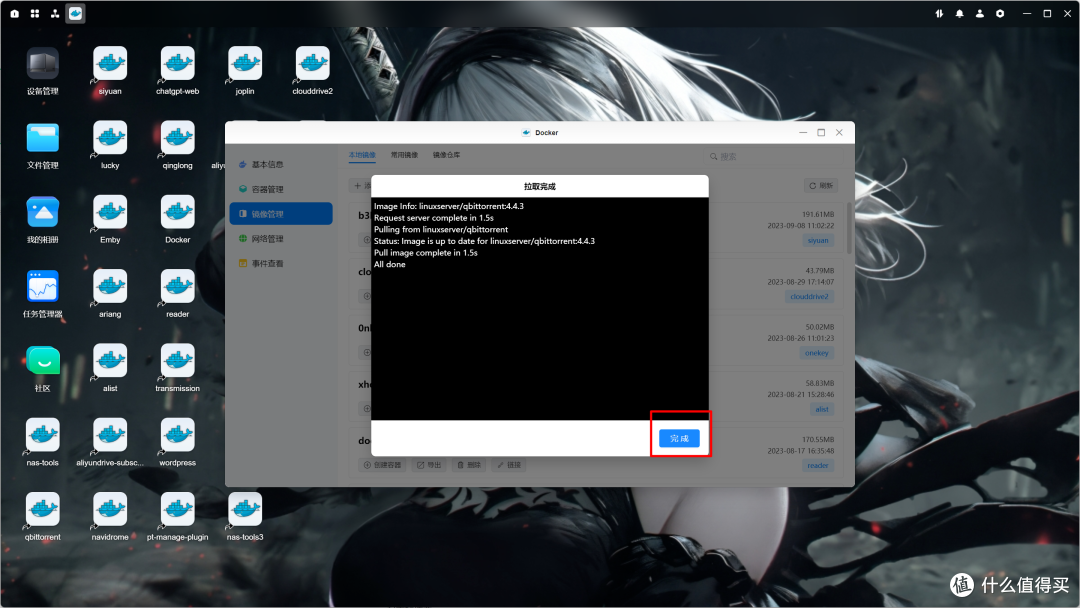The image size is (1080, 608).
Task: Open notifications bell in top bar
Action: 959,13
